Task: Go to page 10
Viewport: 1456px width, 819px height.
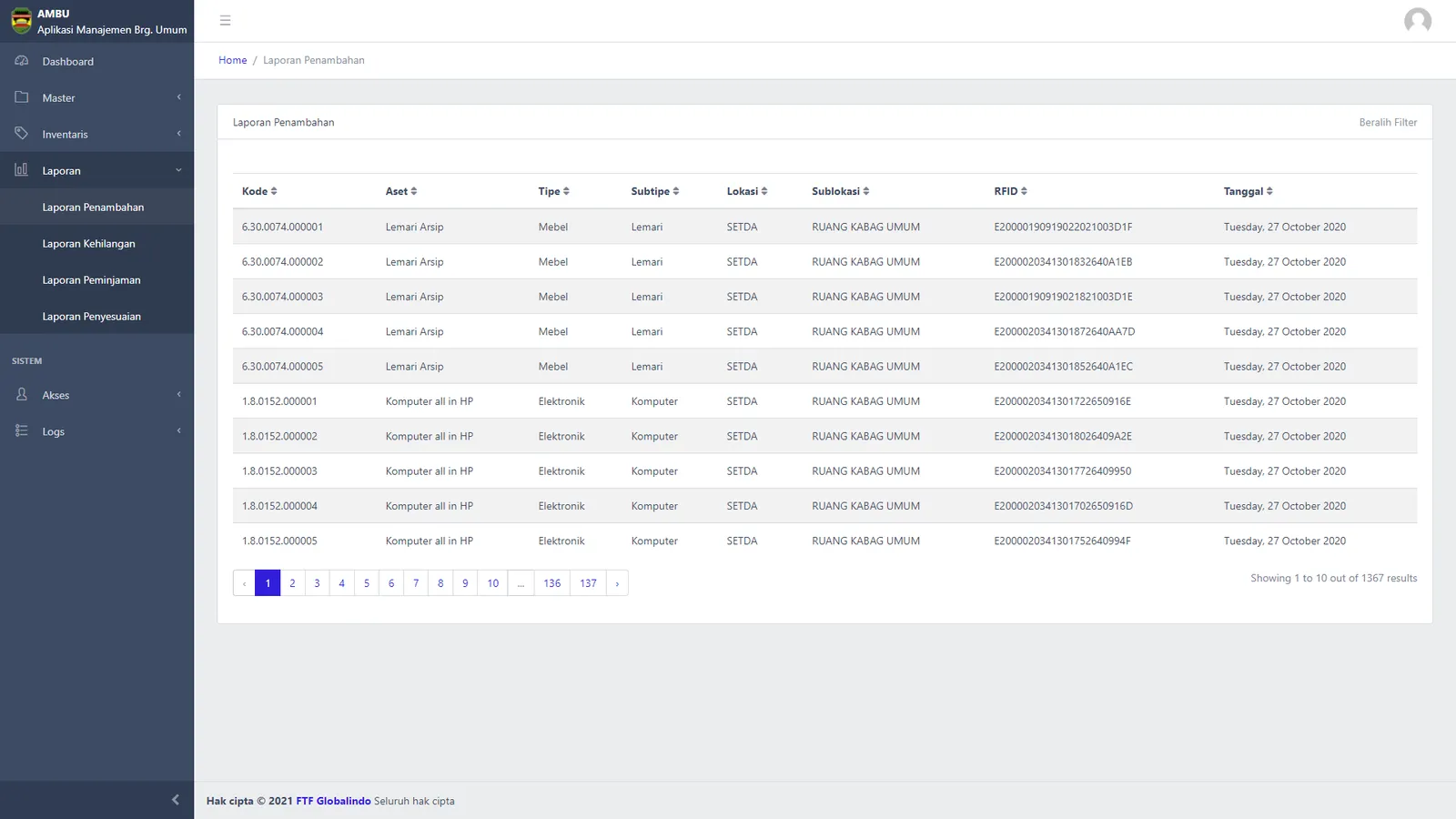Action: 493,583
